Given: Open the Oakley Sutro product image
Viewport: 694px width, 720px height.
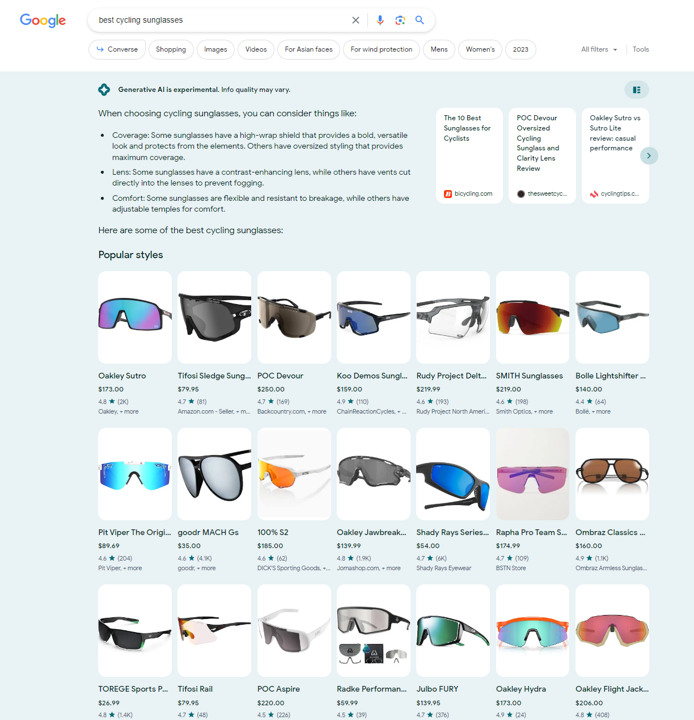Looking at the screenshot, I should coord(135,317).
